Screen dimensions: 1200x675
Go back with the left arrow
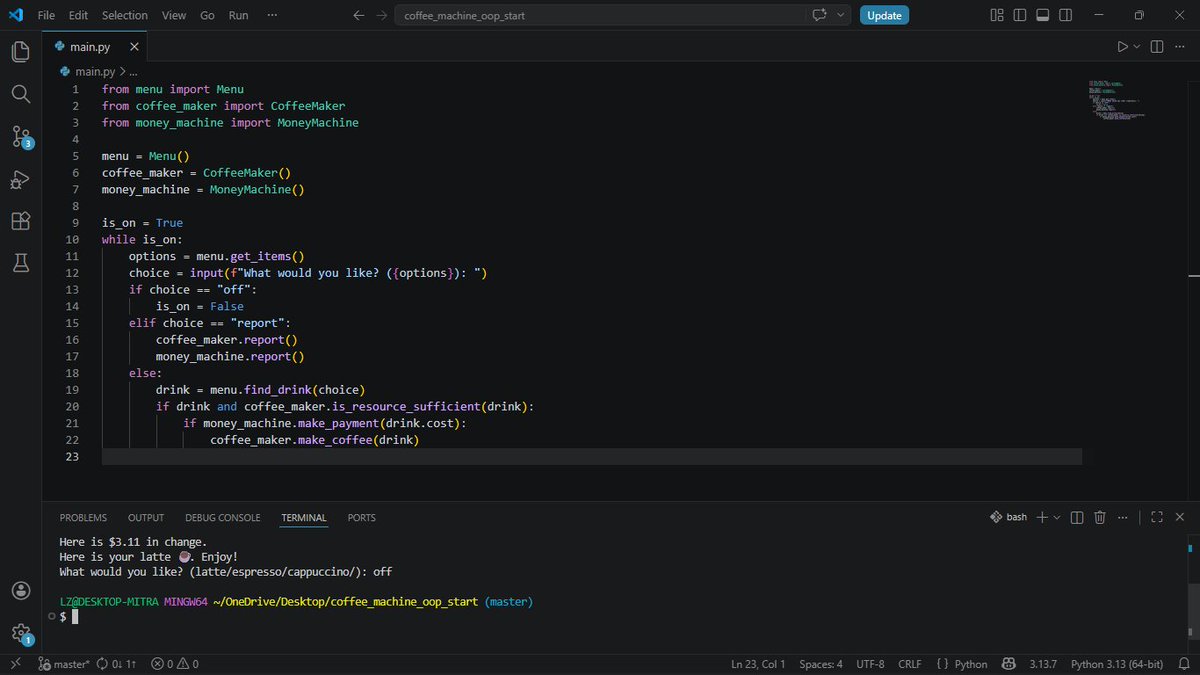pyautogui.click(x=359, y=15)
